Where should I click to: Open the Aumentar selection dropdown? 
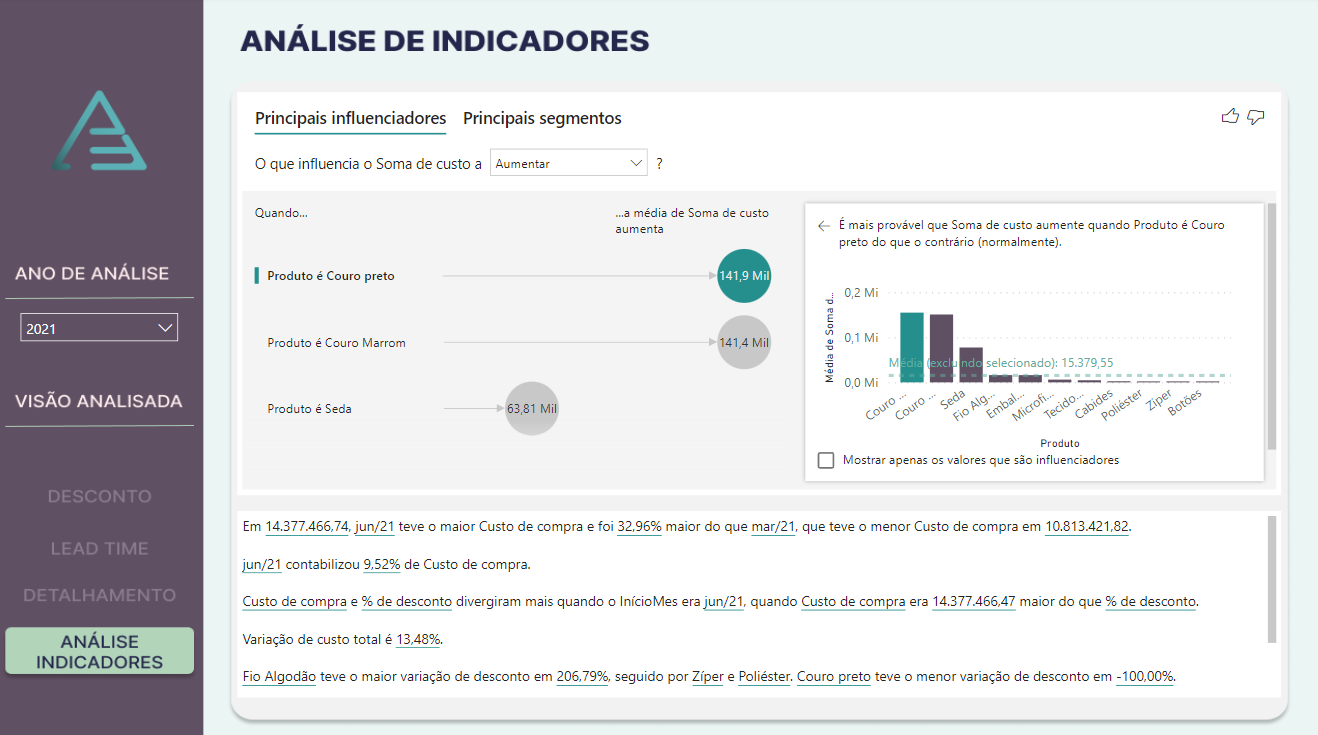click(568, 162)
